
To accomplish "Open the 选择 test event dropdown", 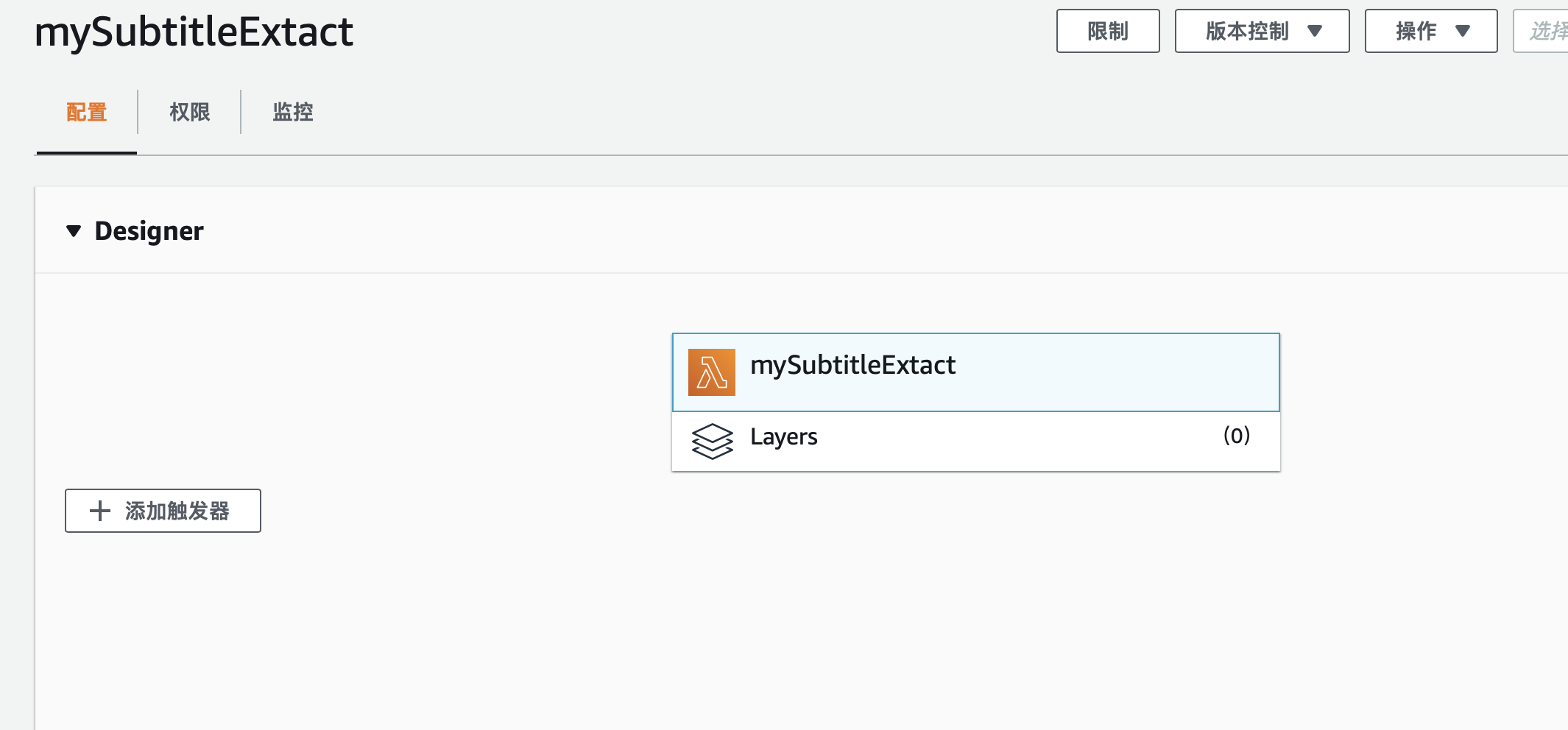I will [1541, 31].
